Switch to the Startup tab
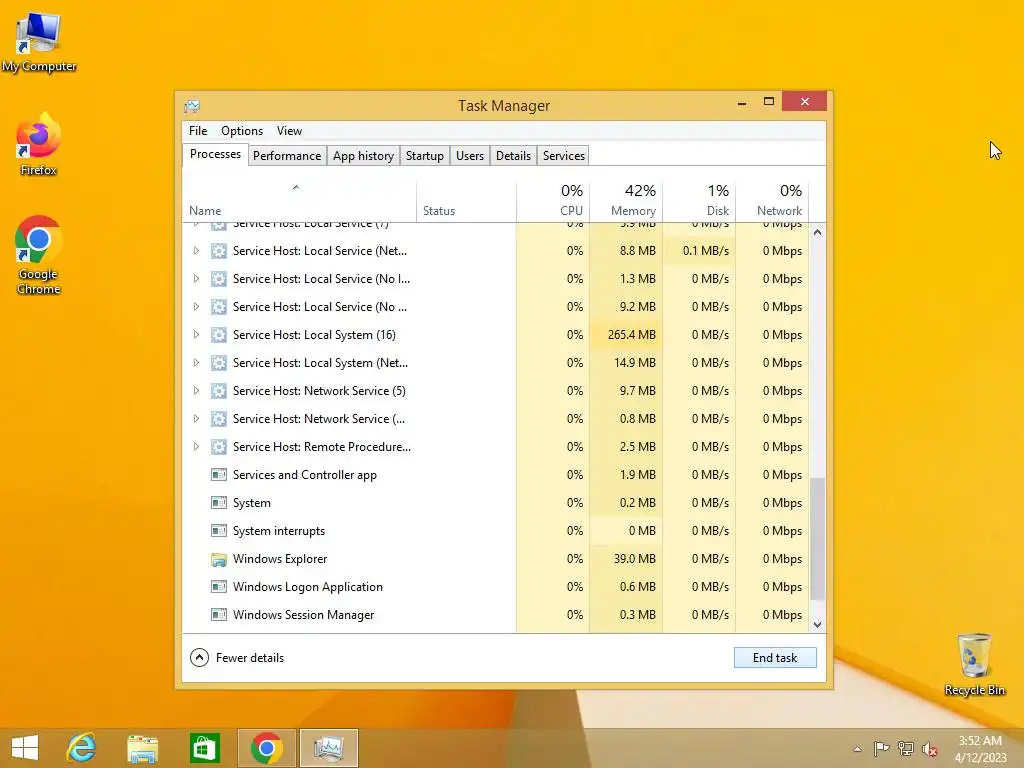This screenshot has width=1024, height=768. [424, 155]
